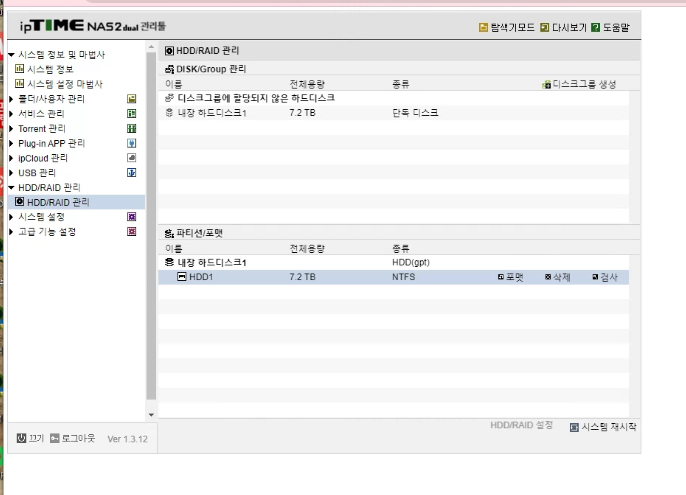Image resolution: width=686 pixels, height=495 pixels.
Task: Click disk icon of 내장 하드디스크1 in DISK/Group list
Action: pyautogui.click(x=169, y=113)
